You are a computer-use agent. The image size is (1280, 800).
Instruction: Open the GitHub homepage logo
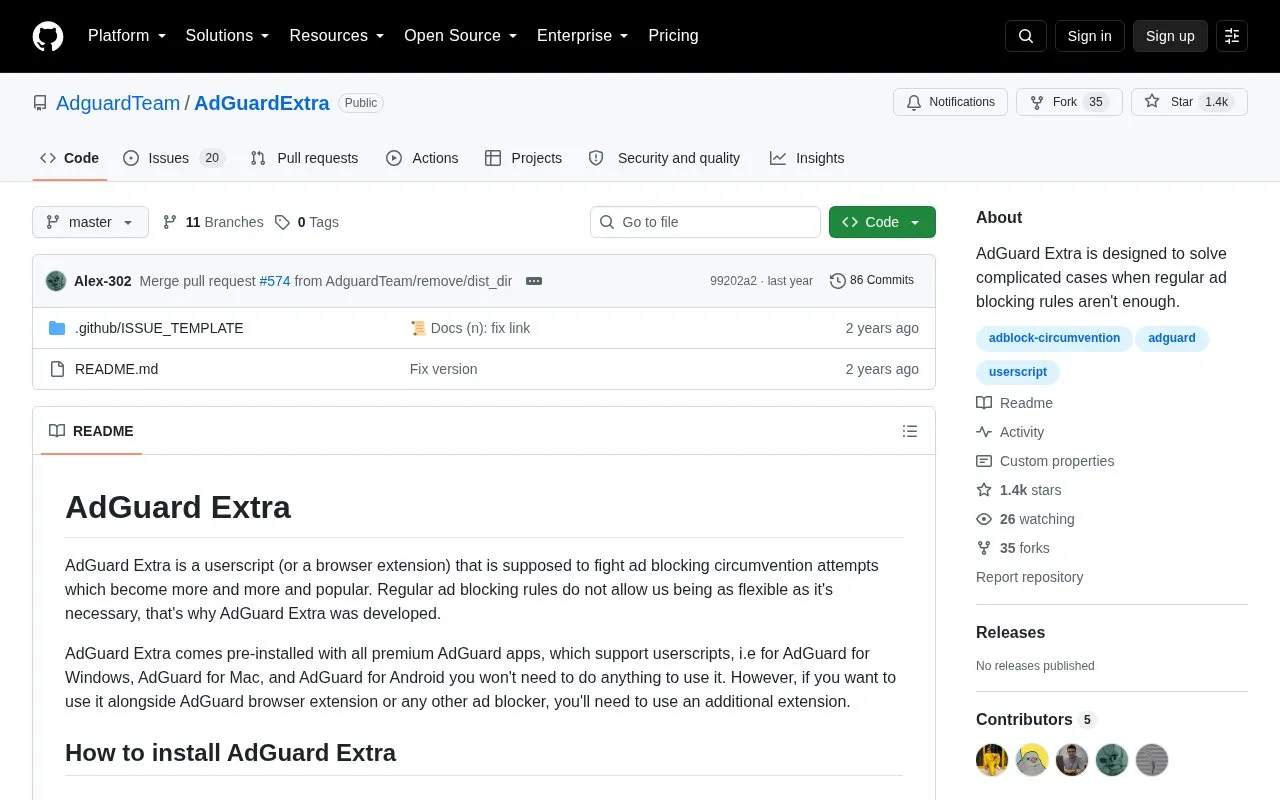pyautogui.click(x=48, y=36)
